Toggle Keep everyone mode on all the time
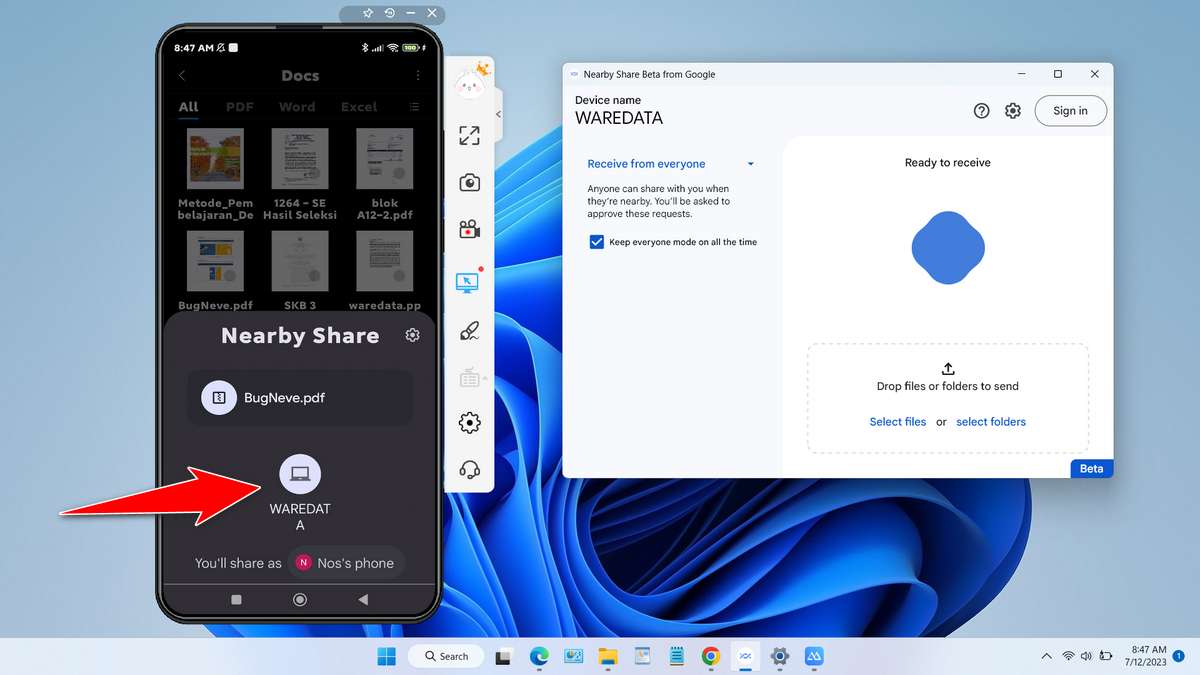This screenshot has width=1200, height=675. click(597, 242)
